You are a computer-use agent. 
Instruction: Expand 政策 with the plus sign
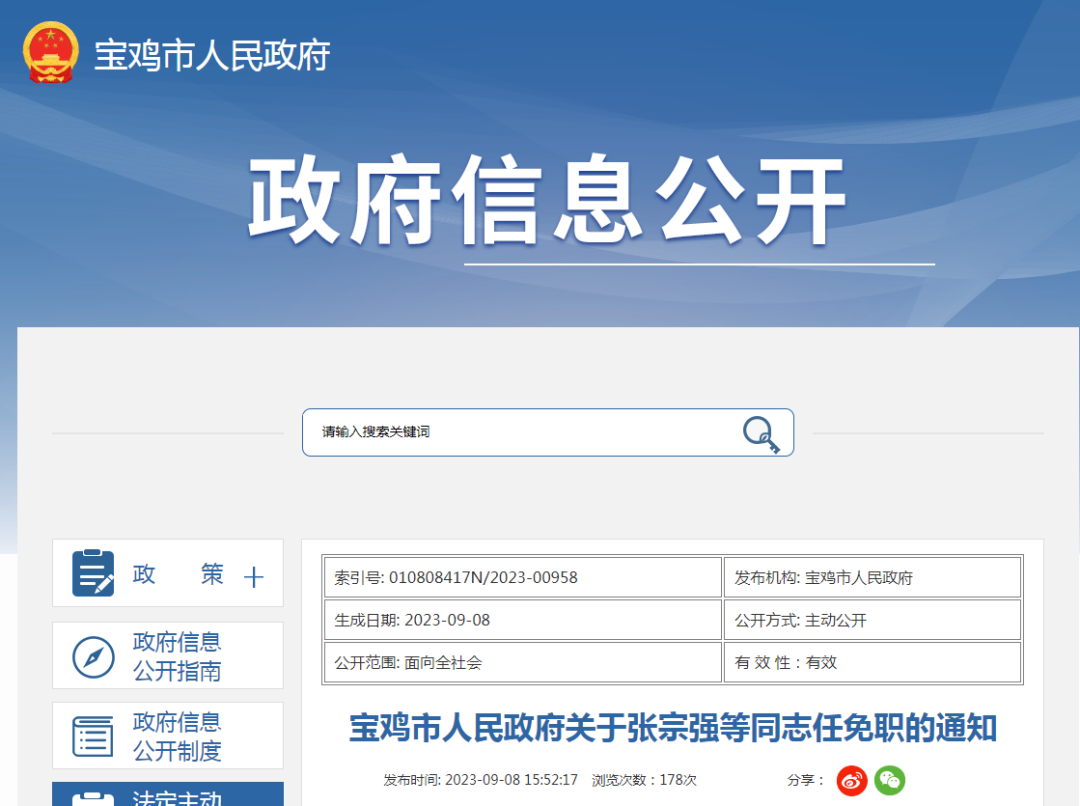[x=253, y=577]
